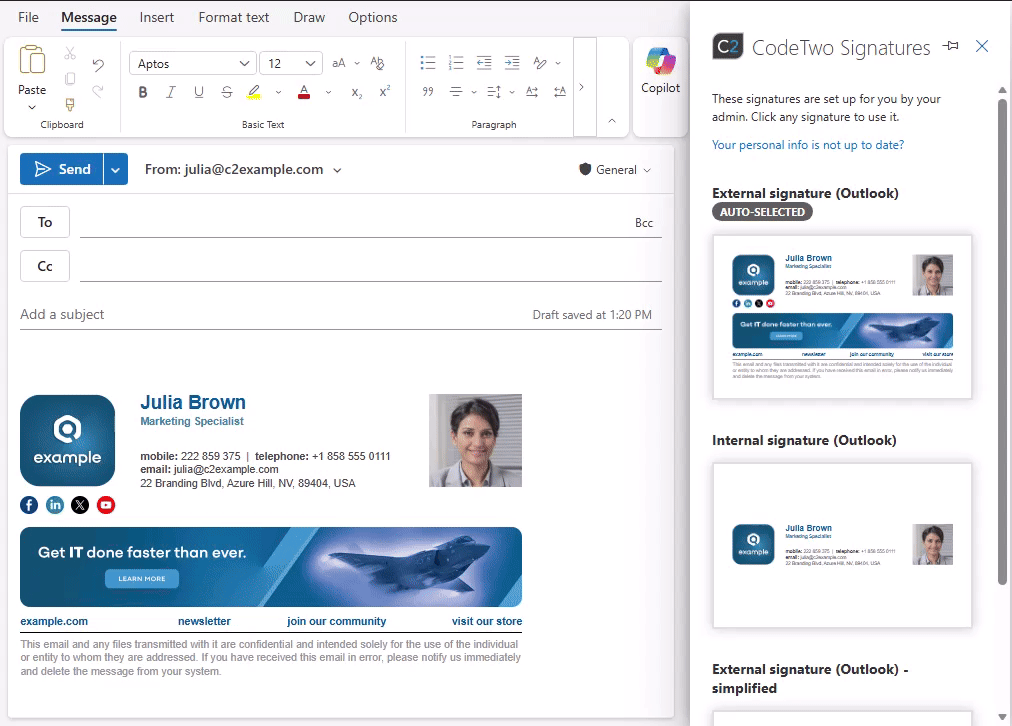The width and height of the screenshot is (1012, 726).
Task: Click the Cut scissors icon
Action: (70, 54)
